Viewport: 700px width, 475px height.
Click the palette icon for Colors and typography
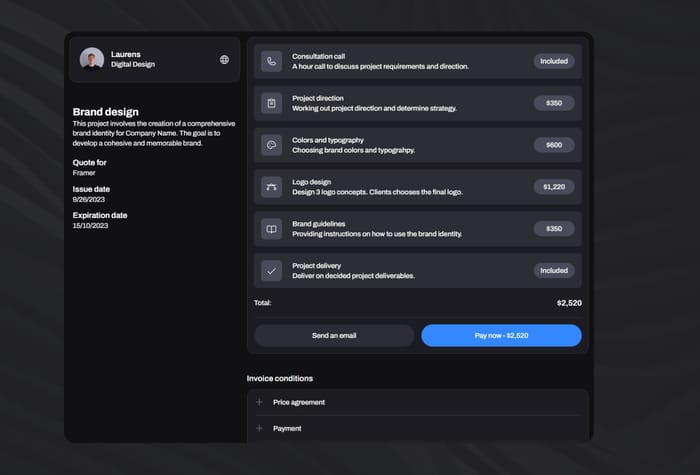coord(271,145)
